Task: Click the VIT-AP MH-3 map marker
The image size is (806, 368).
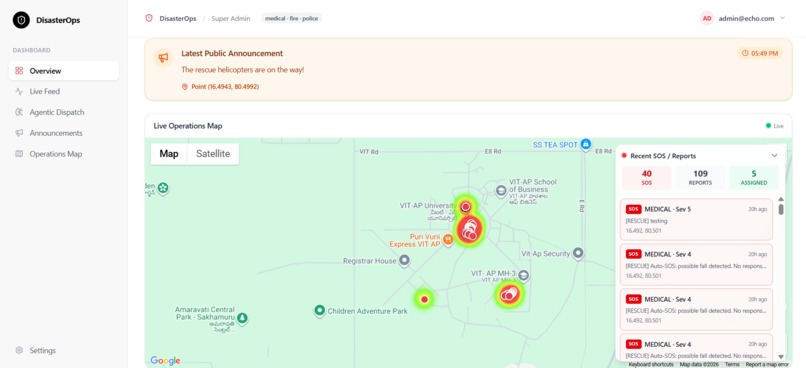Action: click(524, 275)
